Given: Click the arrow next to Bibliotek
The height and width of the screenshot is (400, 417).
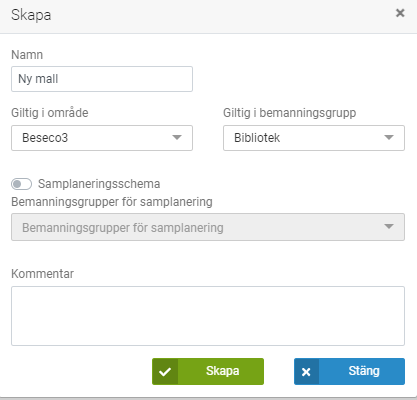Looking at the screenshot, I should [389, 137].
